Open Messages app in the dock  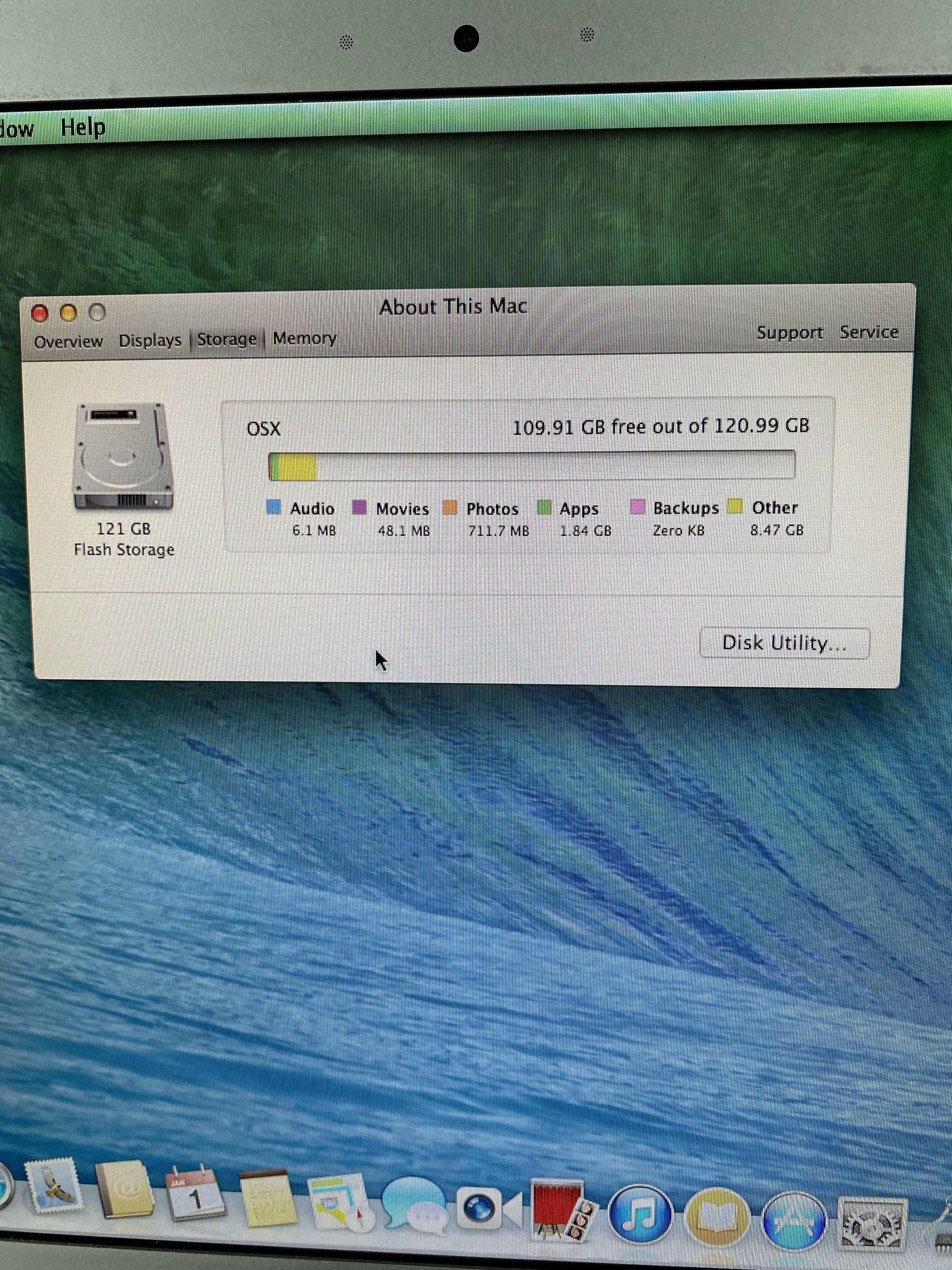[x=414, y=1206]
